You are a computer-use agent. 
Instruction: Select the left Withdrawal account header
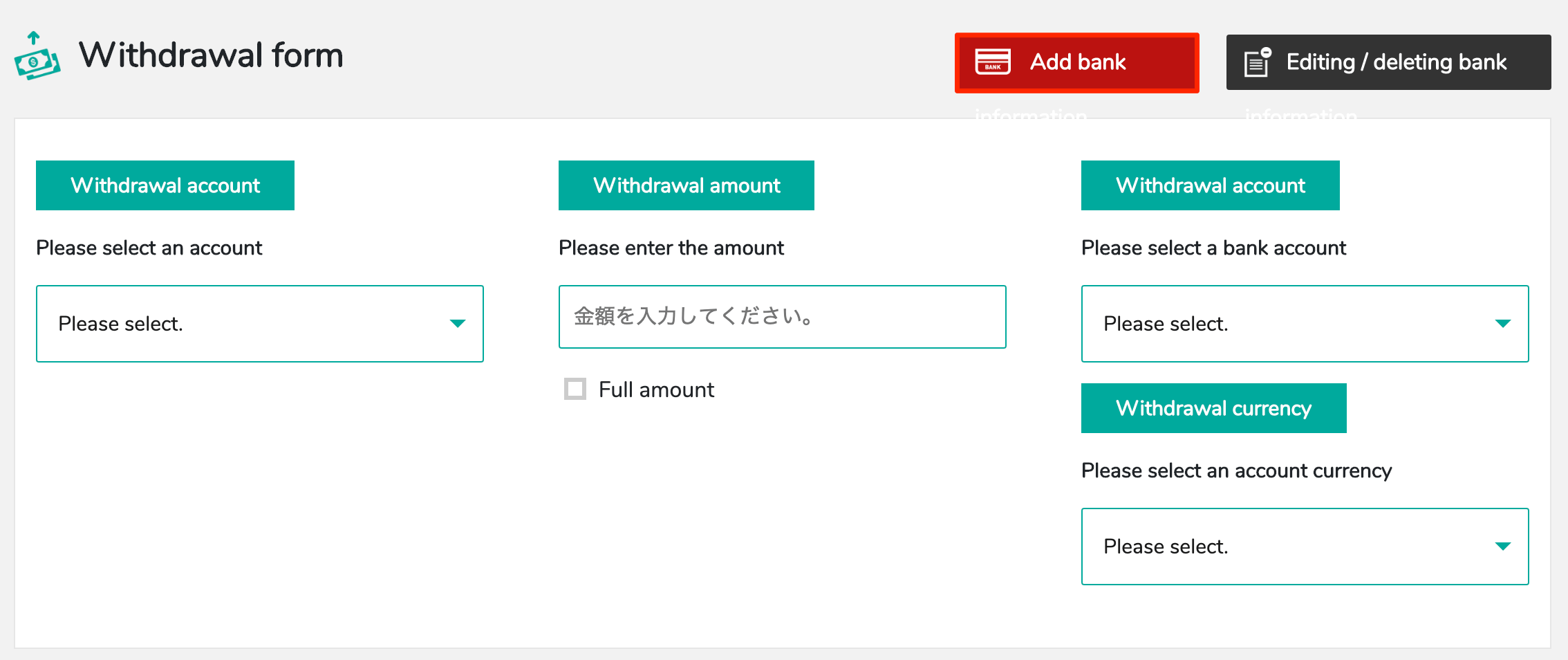(165, 185)
